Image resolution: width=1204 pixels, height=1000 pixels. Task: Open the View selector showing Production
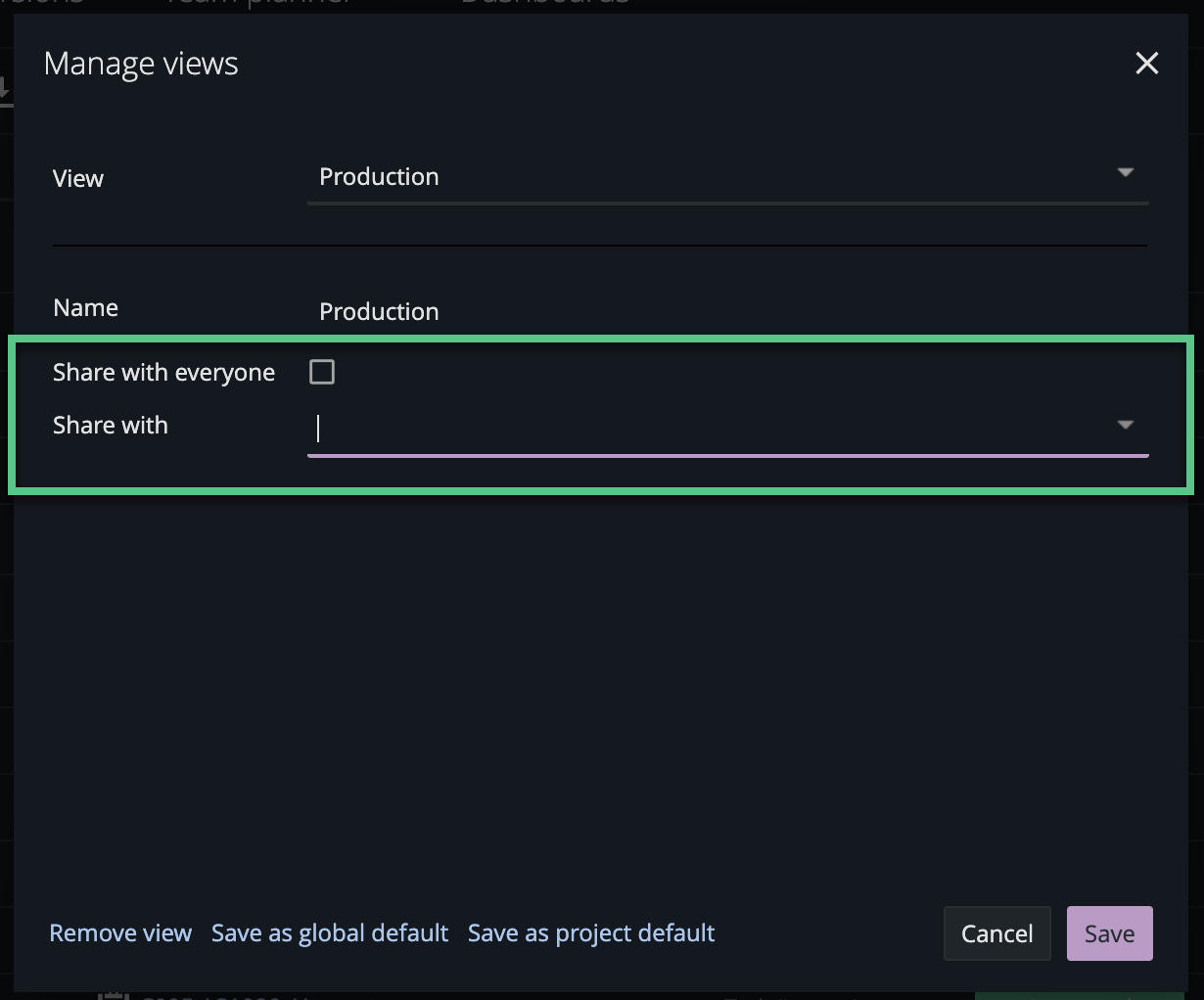685,177
